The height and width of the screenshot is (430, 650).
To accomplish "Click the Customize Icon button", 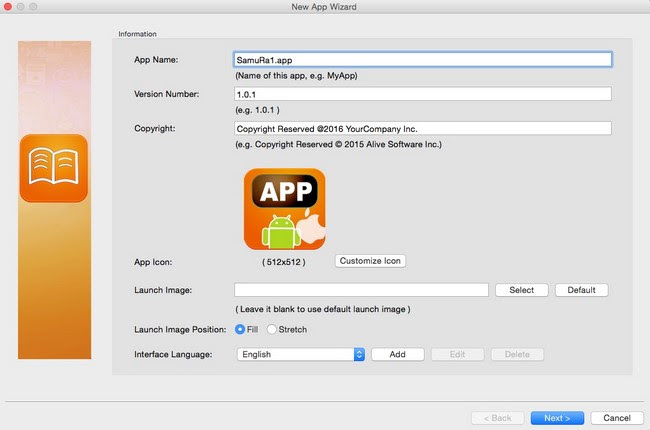I will (370, 261).
